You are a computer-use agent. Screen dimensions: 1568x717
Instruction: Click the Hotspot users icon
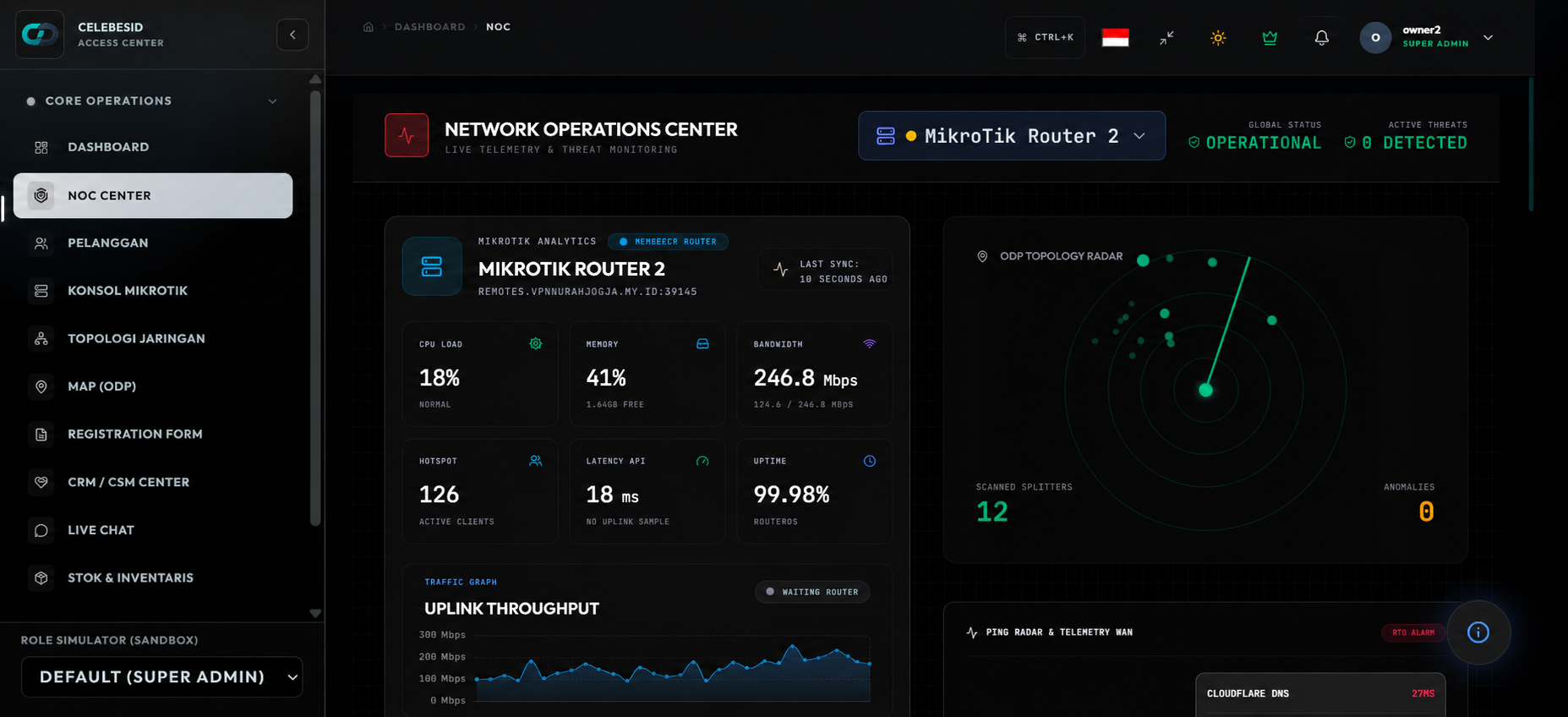[x=535, y=461]
